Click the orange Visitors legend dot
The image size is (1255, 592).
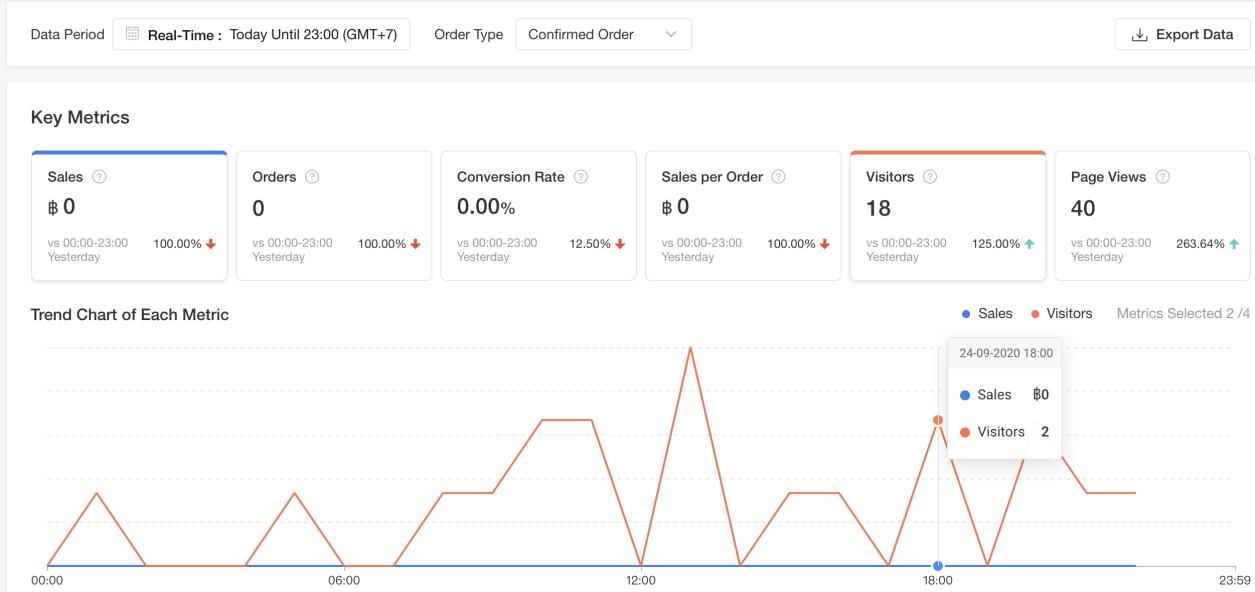click(1035, 314)
